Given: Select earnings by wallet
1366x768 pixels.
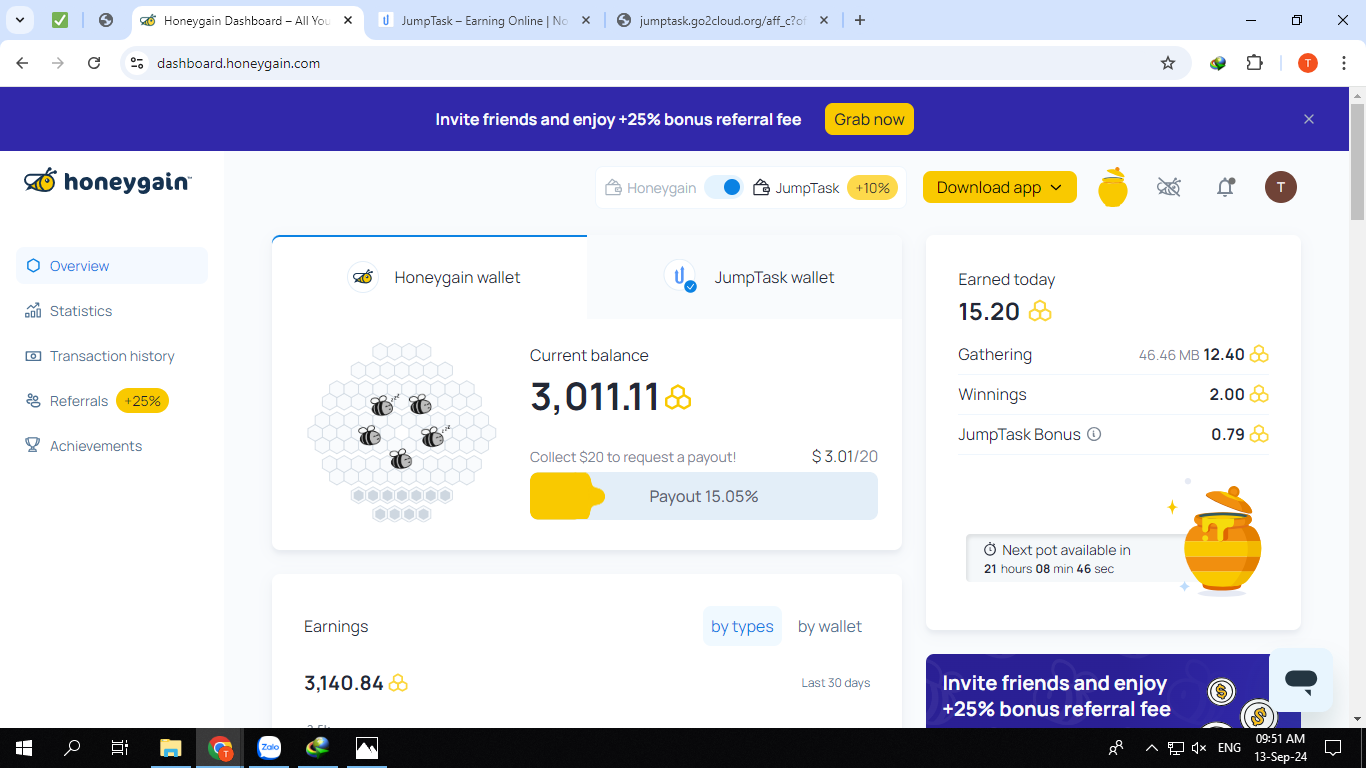Looking at the screenshot, I should coord(829,627).
